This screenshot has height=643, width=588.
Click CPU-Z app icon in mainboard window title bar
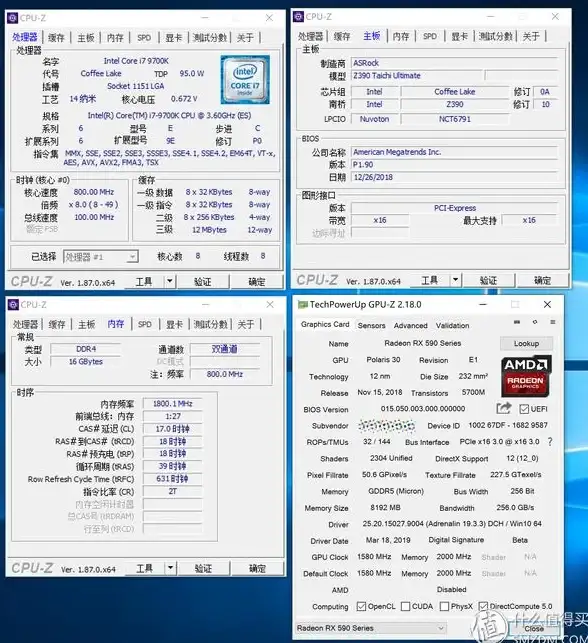click(299, 17)
